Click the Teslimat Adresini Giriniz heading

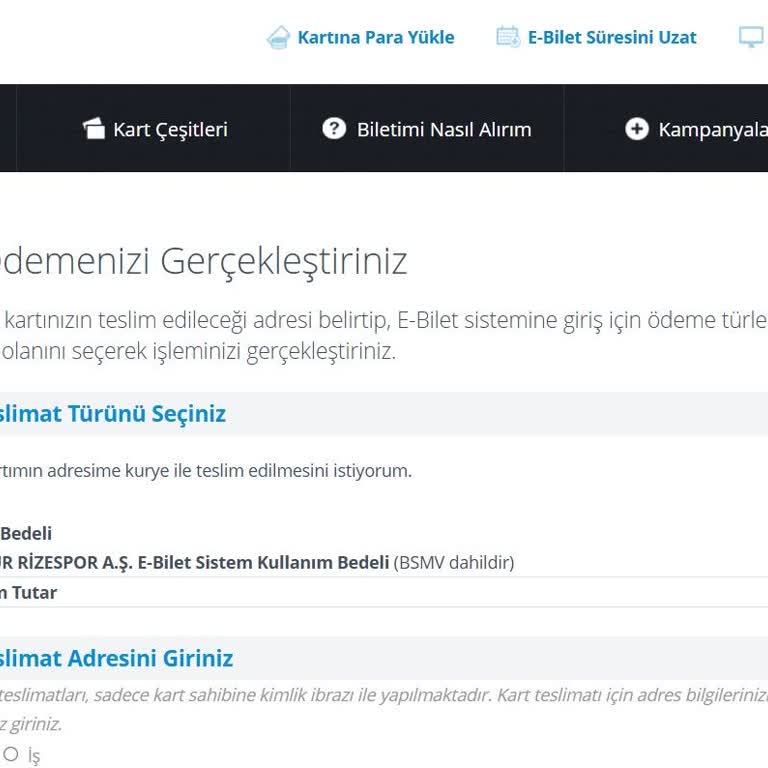116,658
